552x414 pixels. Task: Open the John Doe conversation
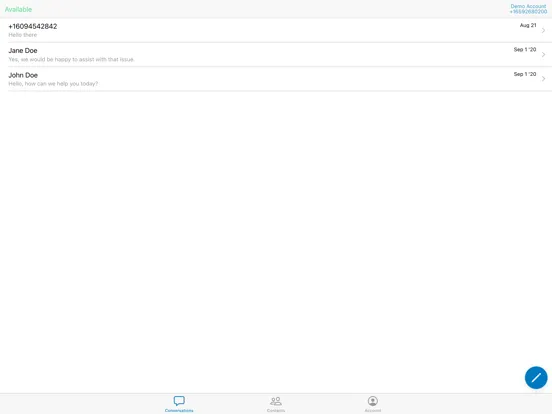pos(276,79)
